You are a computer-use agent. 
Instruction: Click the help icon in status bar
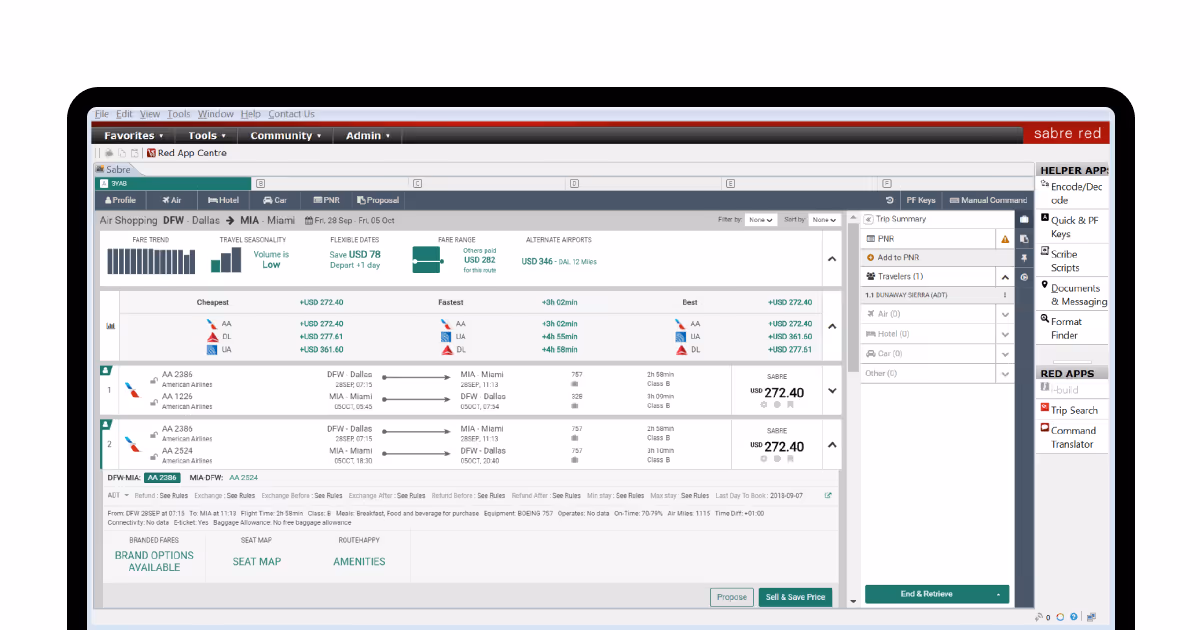[x=1074, y=617]
